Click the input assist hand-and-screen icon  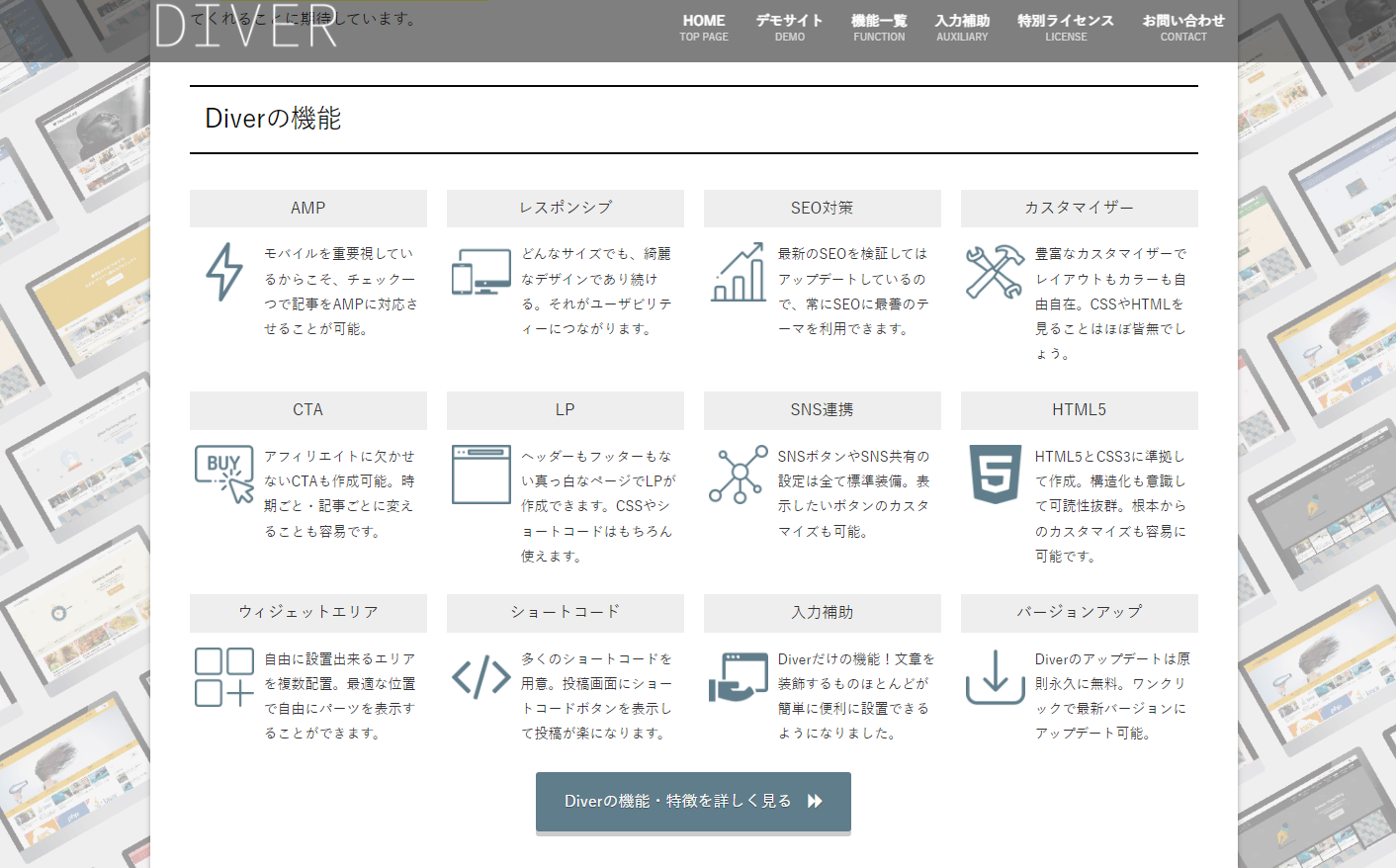pyautogui.click(x=739, y=677)
